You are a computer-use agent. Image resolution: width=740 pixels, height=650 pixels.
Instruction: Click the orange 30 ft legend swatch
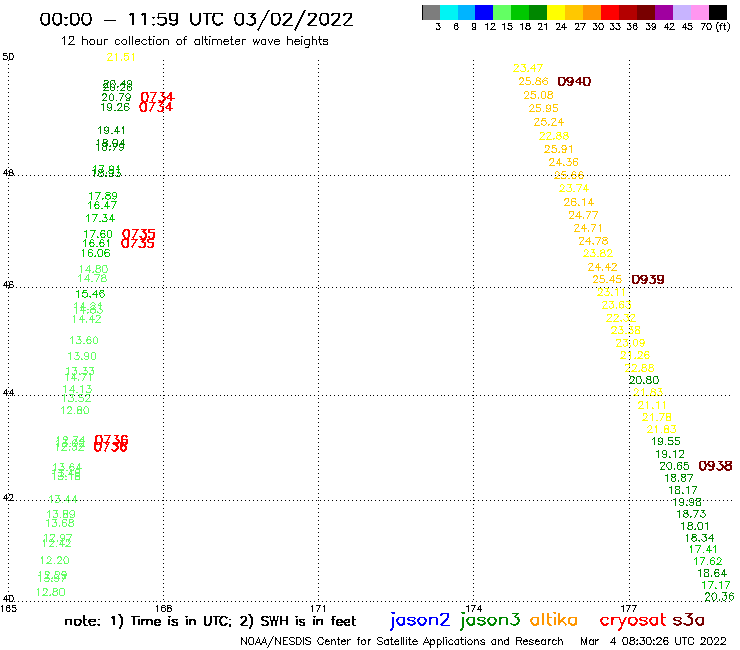[x=592, y=12]
